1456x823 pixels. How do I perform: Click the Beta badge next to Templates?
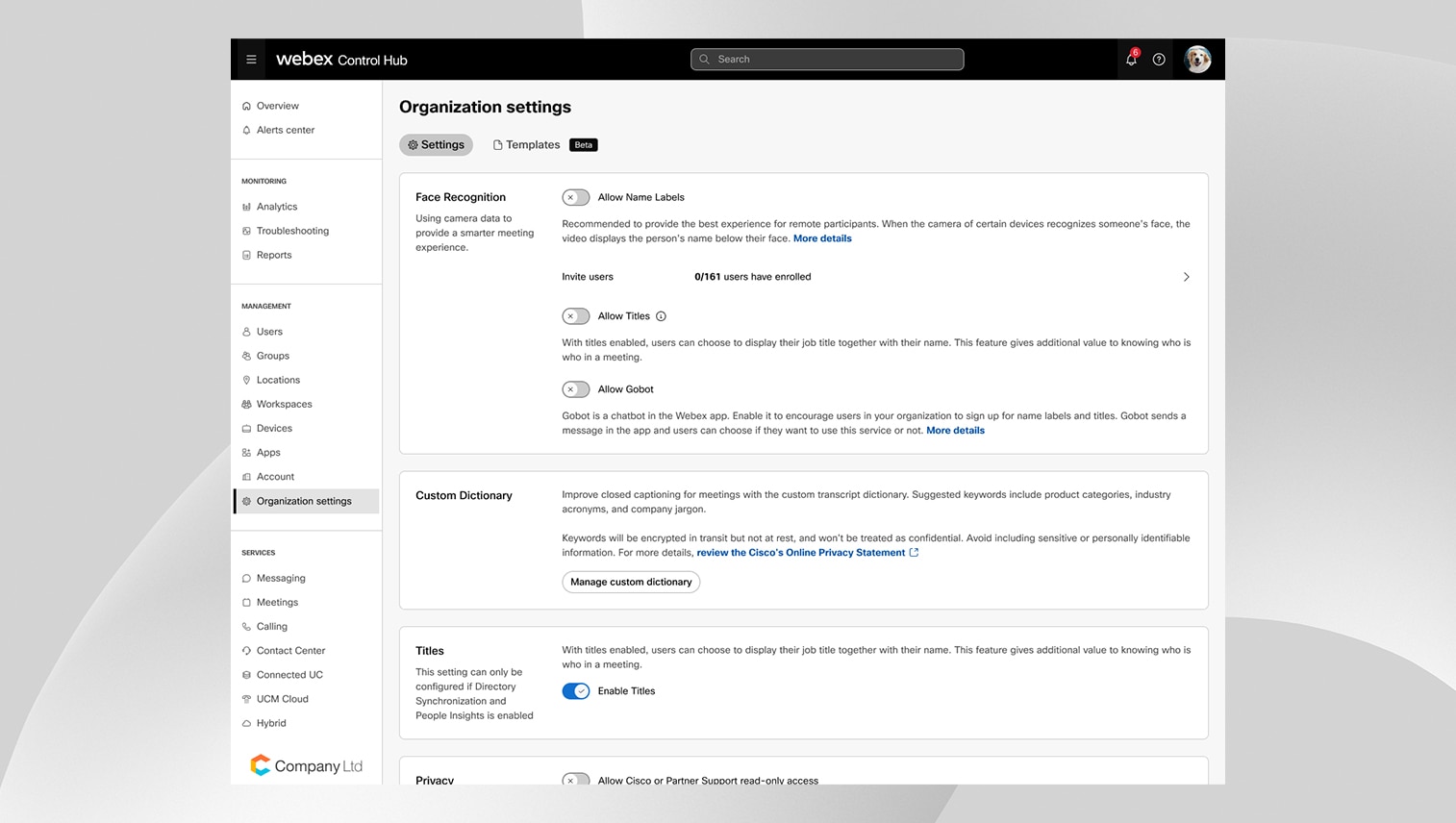coord(584,145)
